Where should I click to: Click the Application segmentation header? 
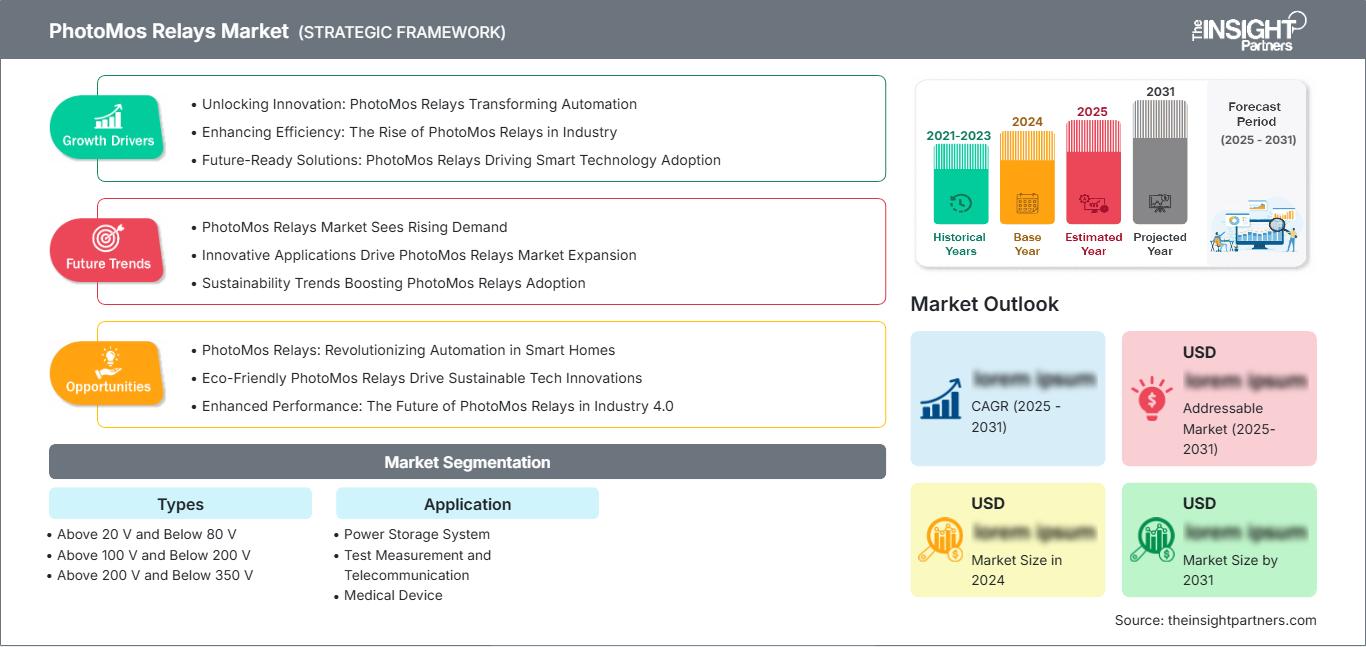(467, 504)
